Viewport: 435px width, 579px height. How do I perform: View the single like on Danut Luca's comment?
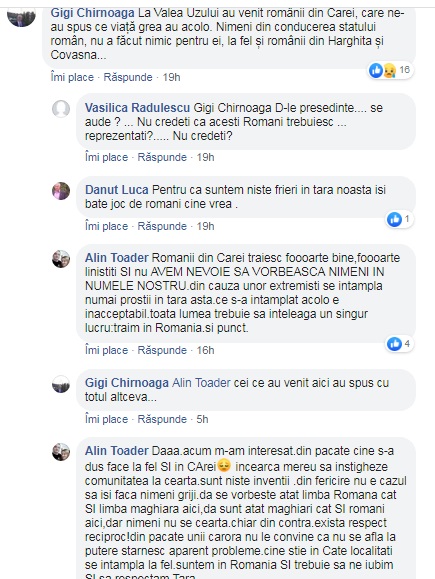pyautogui.click(x=399, y=219)
